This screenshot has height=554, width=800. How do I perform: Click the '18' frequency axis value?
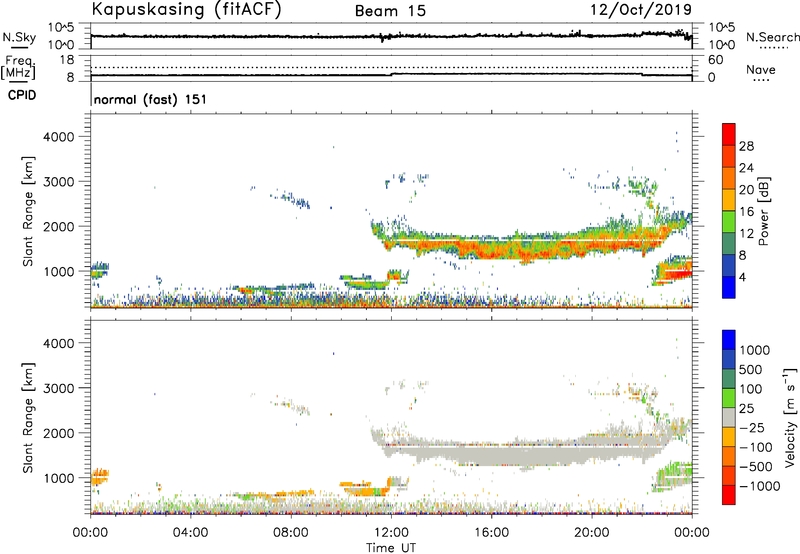pyautogui.click(x=67, y=60)
